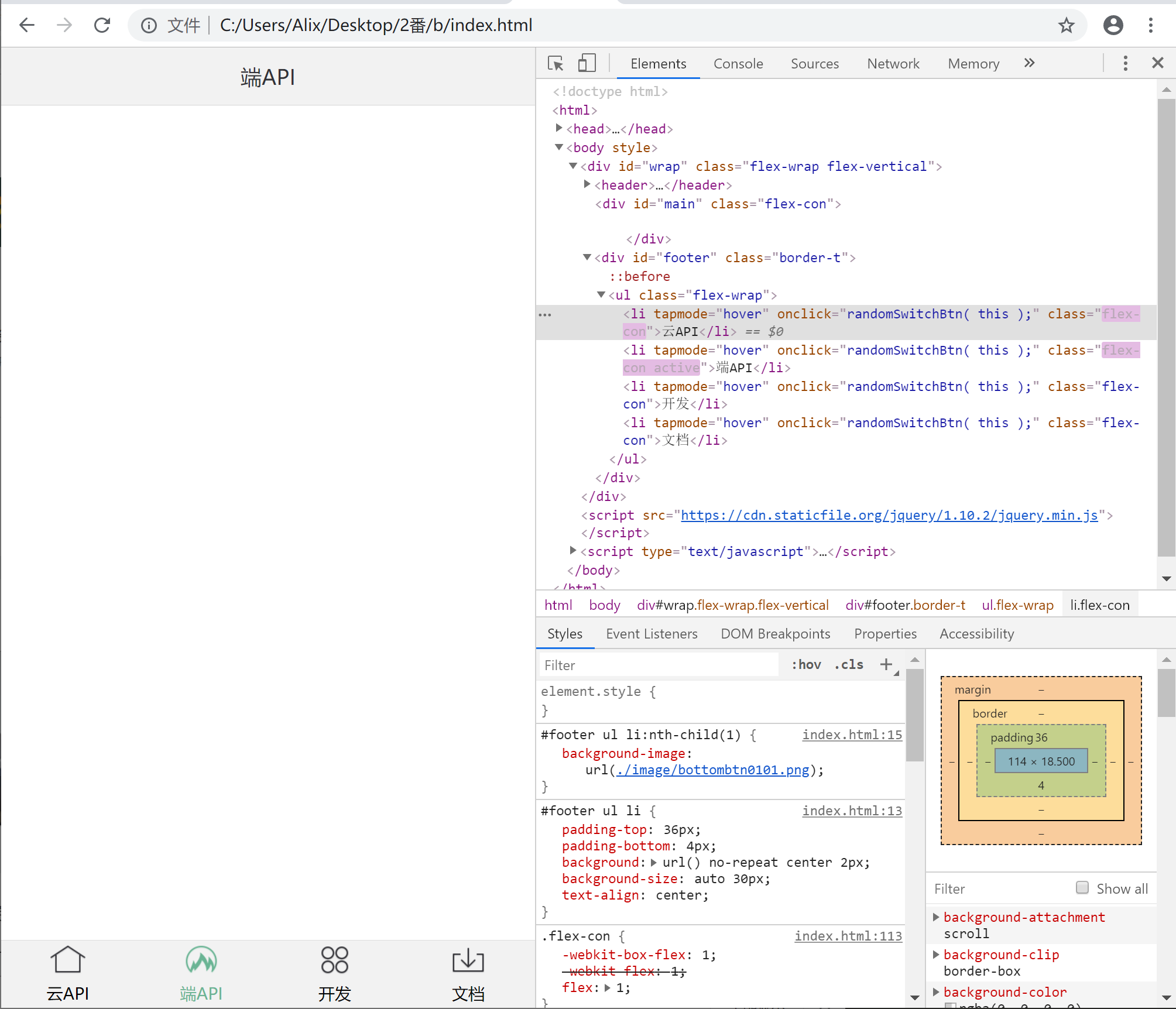This screenshot has height=1009, width=1176.
Task: Open the DevTools three-dot options menu
Action: tap(1125, 63)
